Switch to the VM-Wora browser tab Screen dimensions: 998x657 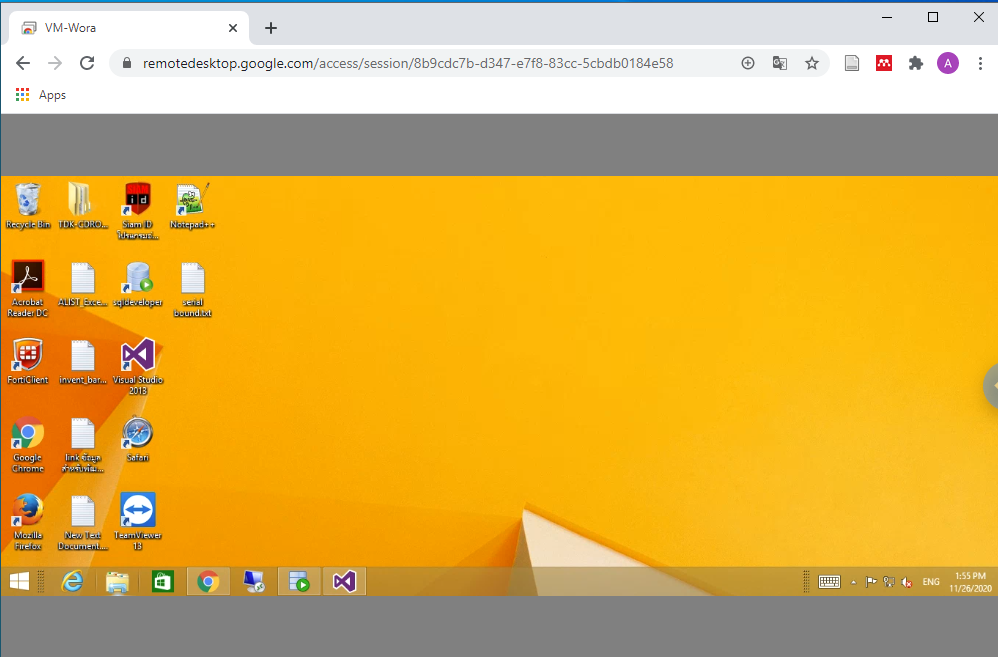click(125, 28)
